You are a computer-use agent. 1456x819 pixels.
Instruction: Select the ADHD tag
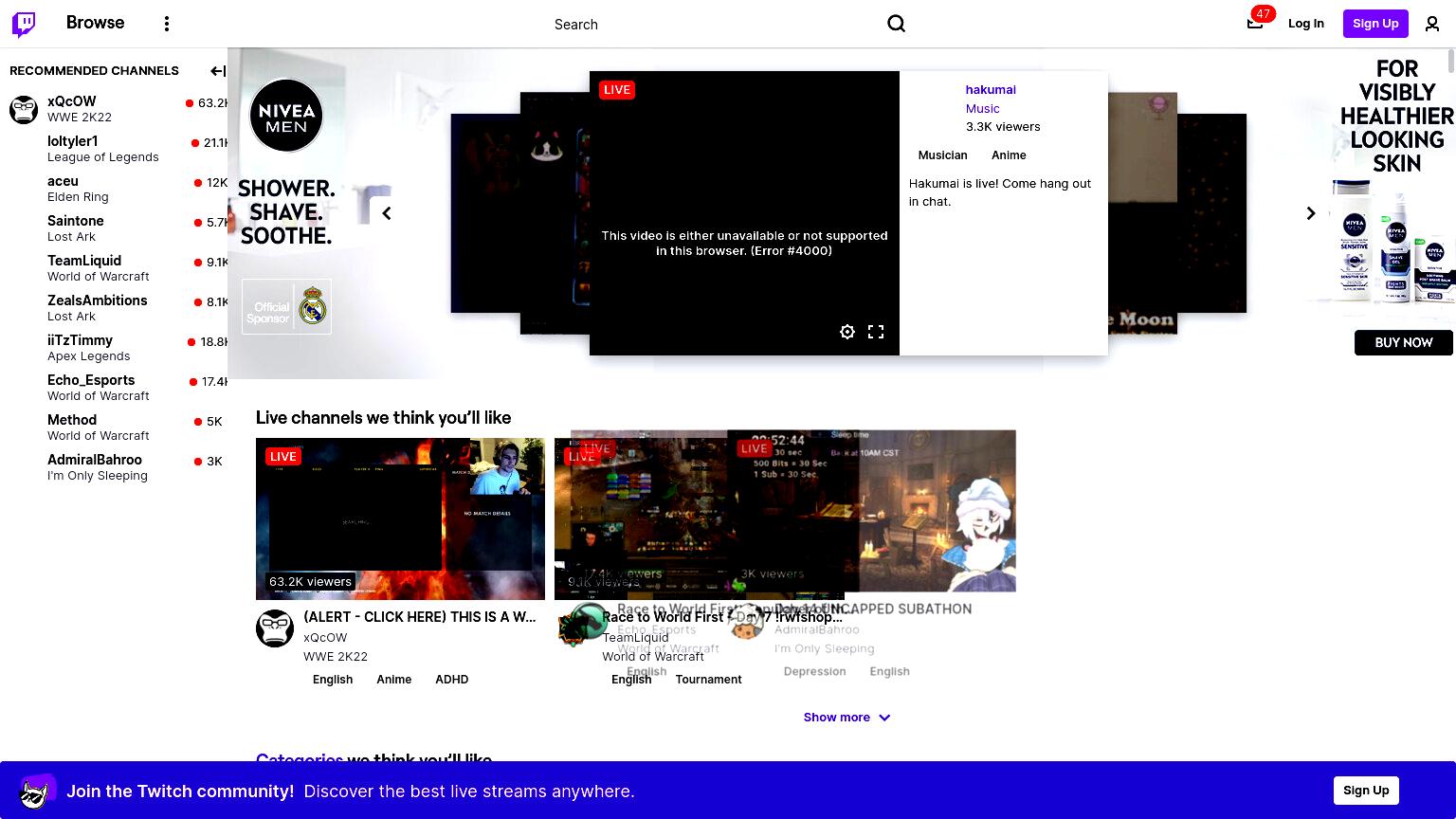tap(452, 680)
